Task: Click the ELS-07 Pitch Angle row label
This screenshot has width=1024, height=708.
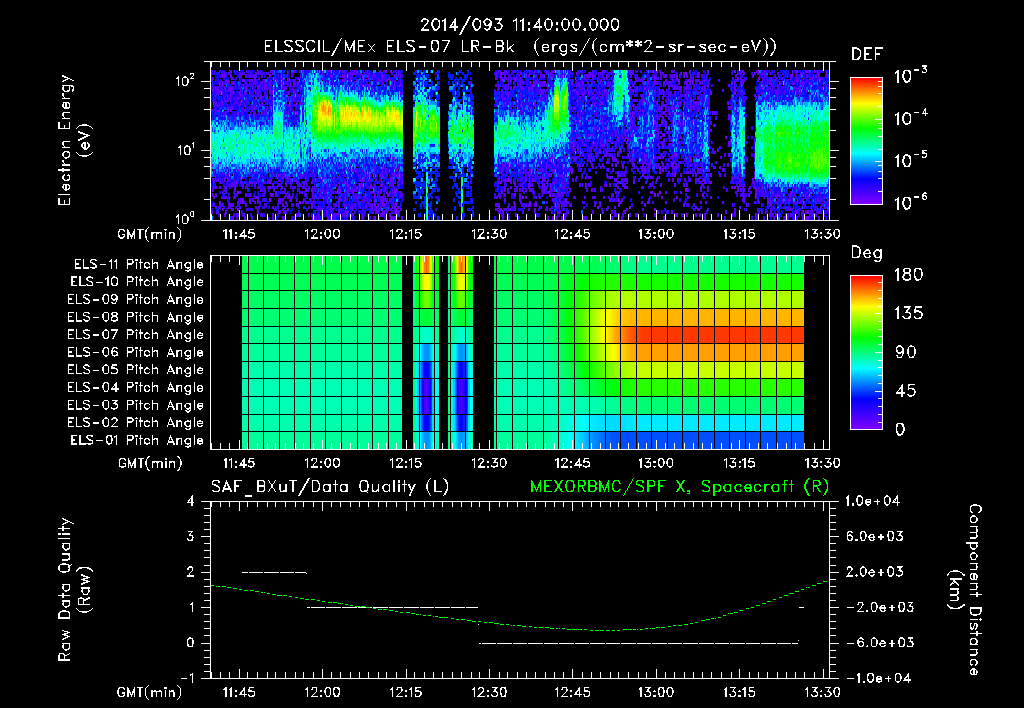Action: click(x=136, y=334)
